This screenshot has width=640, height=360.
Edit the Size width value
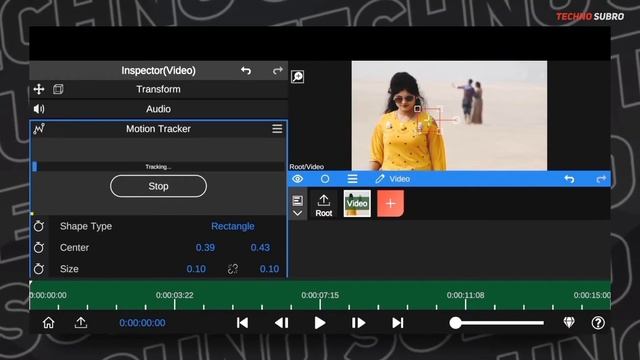[196, 269]
